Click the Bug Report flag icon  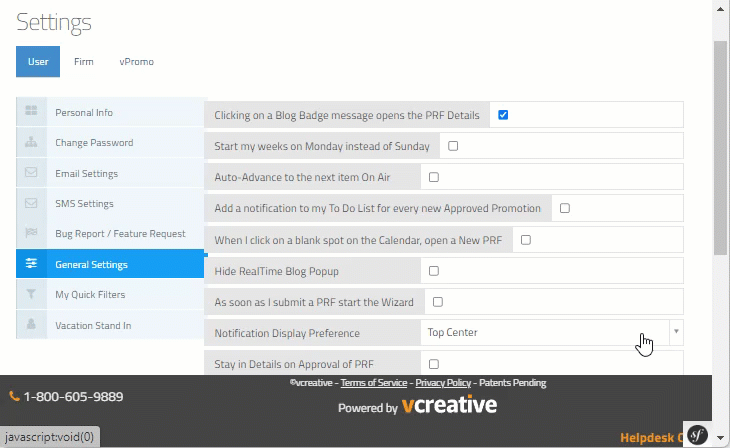coord(31,232)
